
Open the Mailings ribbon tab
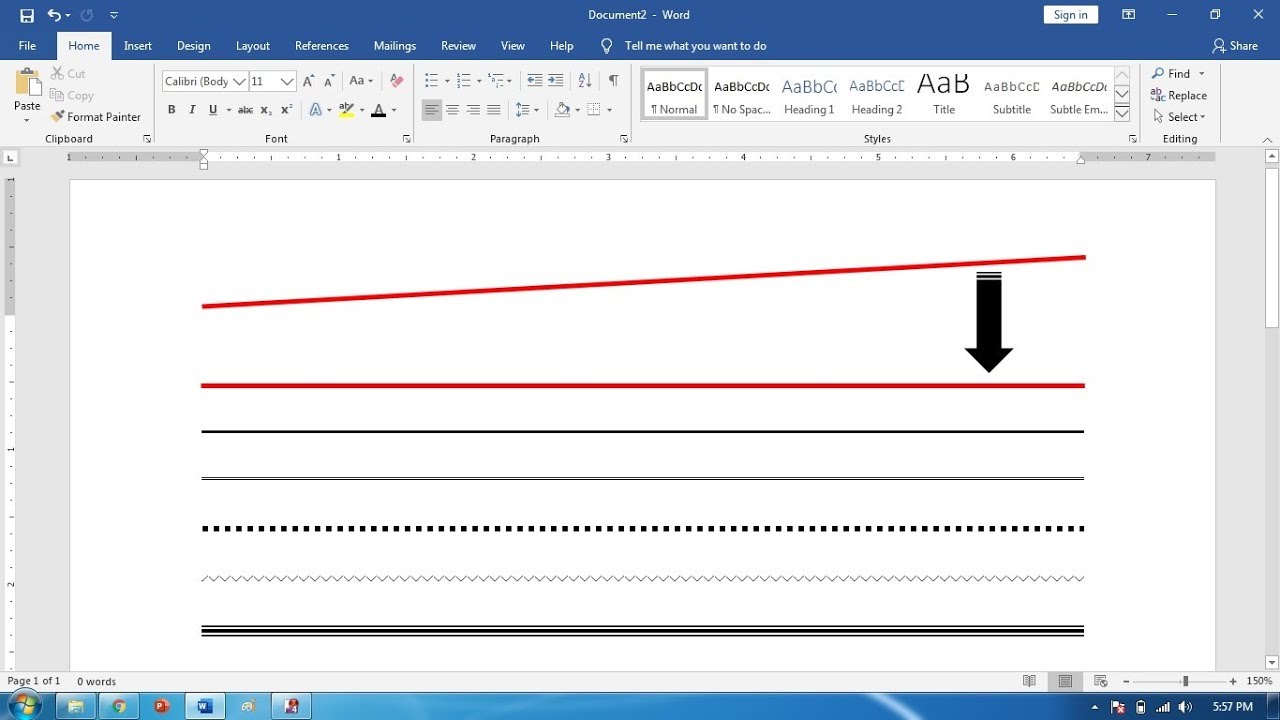click(394, 45)
